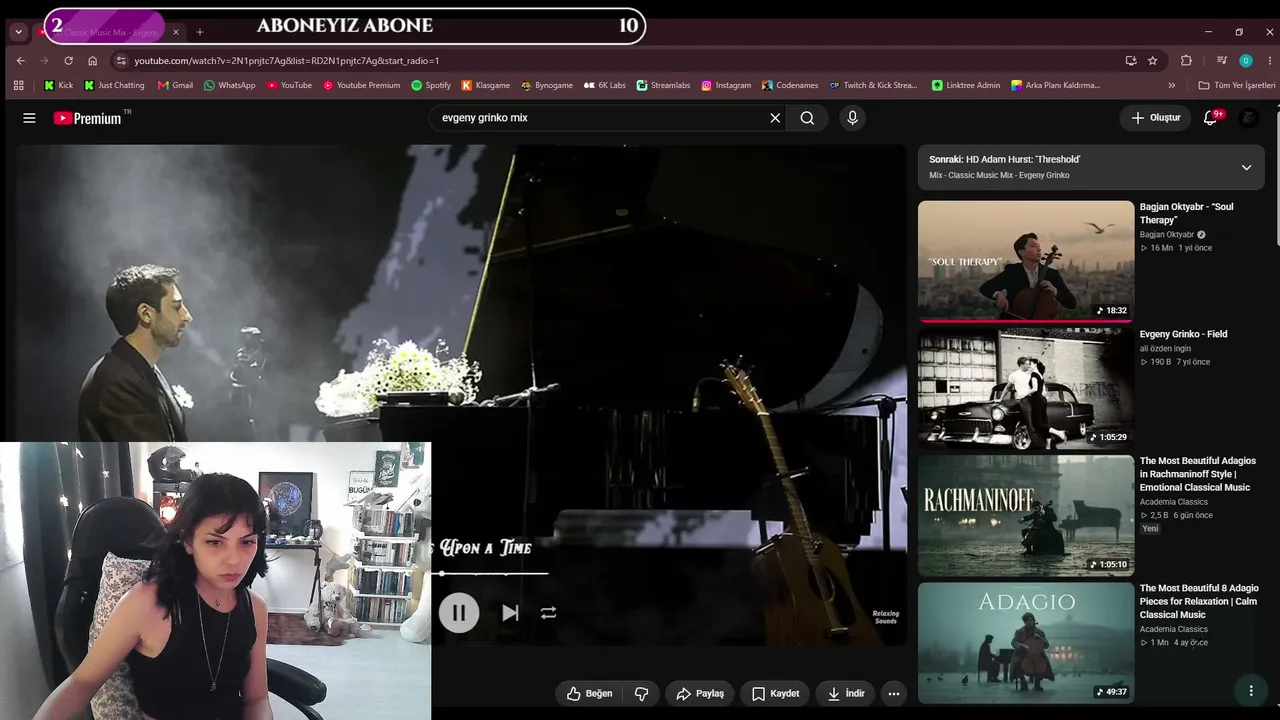This screenshot has width=1280, height=720.
Task: Open the Gmail bookmark
Action: coord(176,85)
